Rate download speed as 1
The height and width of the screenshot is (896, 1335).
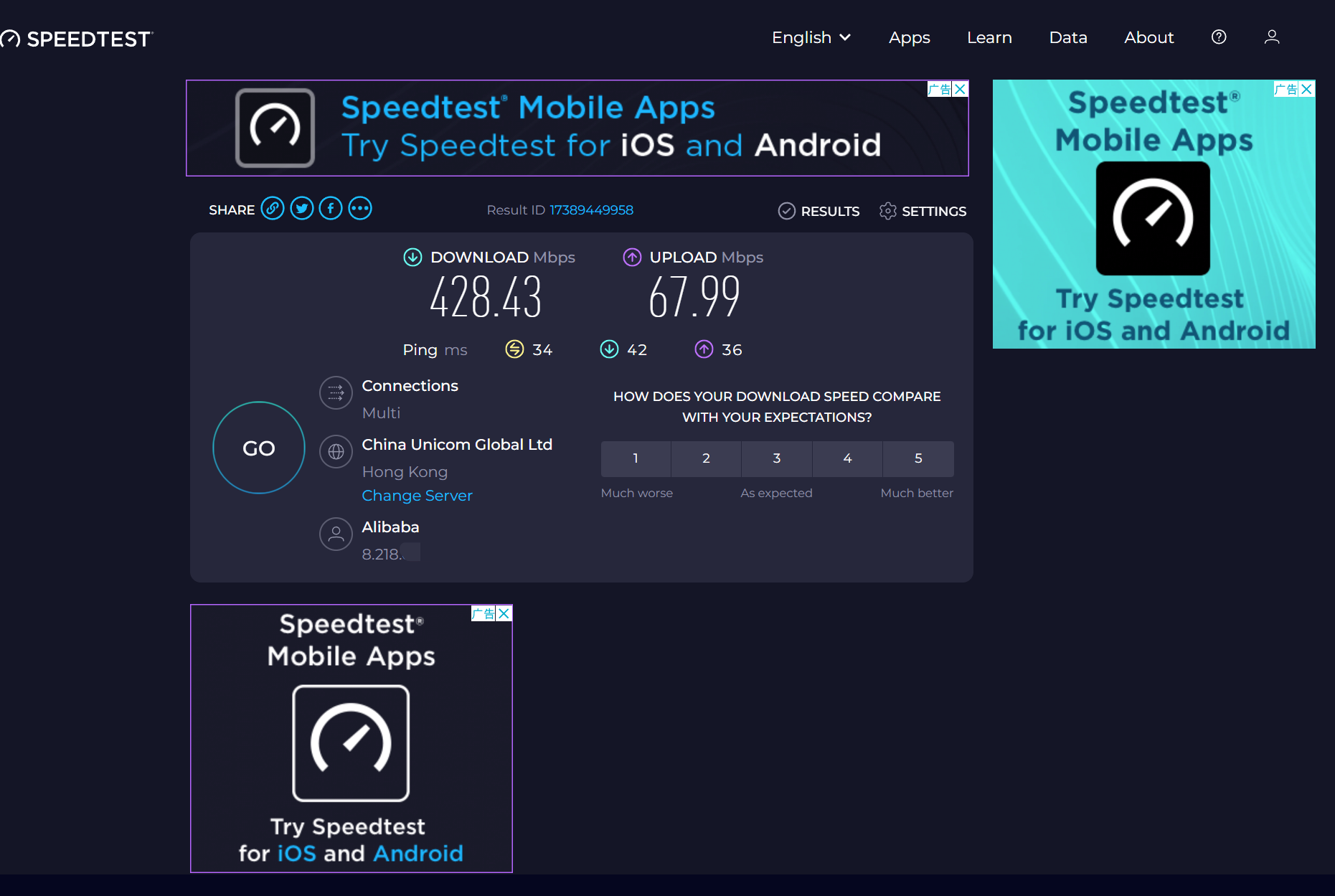[x=636, y=458]
